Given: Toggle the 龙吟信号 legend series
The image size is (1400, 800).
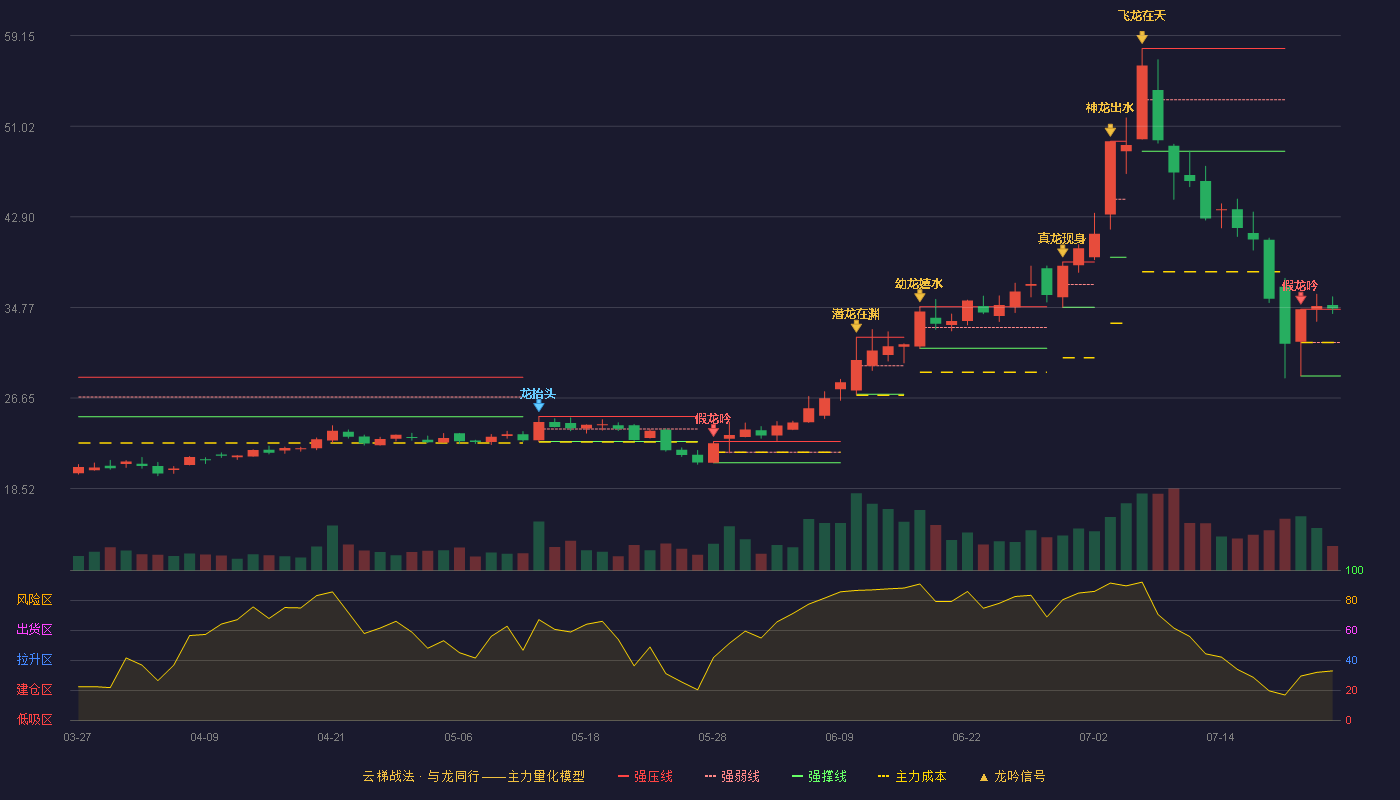Looking at the screenshot, I should click(x=1012, y=776).
